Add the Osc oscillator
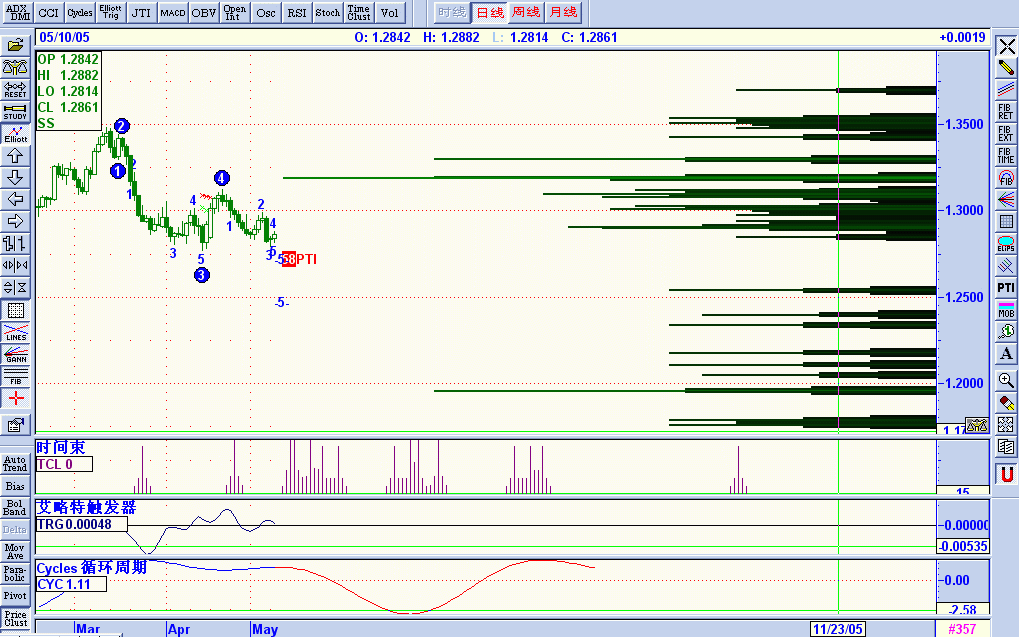1019x637 pixels. tap(266, 12)
